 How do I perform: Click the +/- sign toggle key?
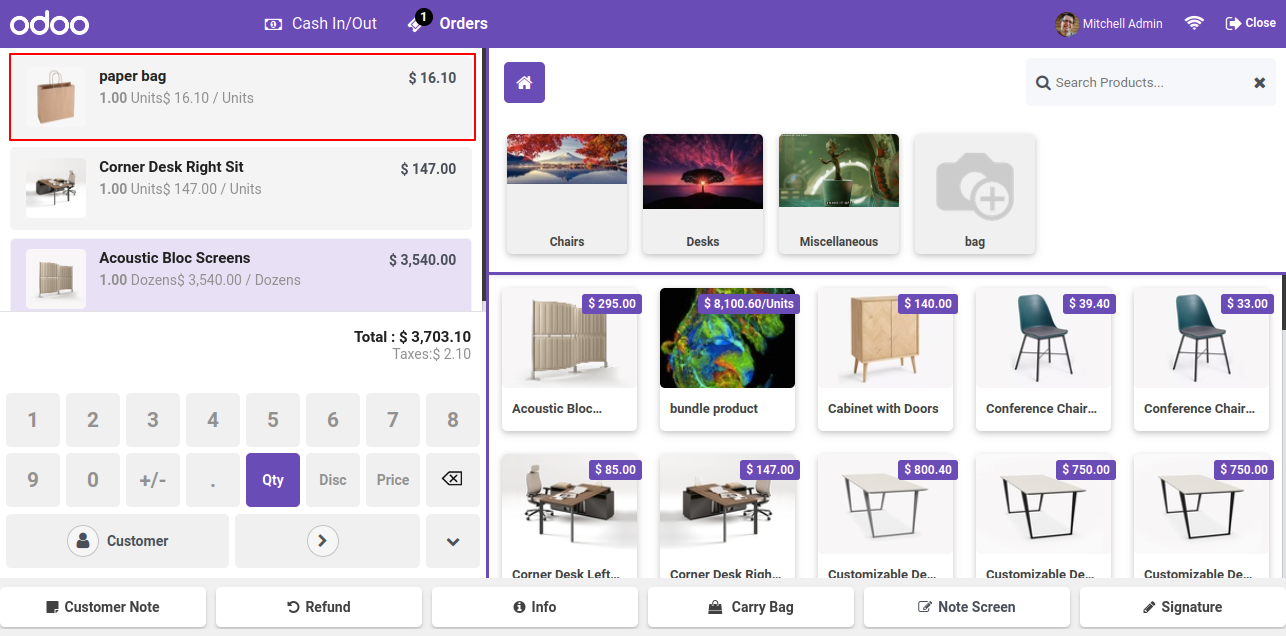(x=153, y=480)
